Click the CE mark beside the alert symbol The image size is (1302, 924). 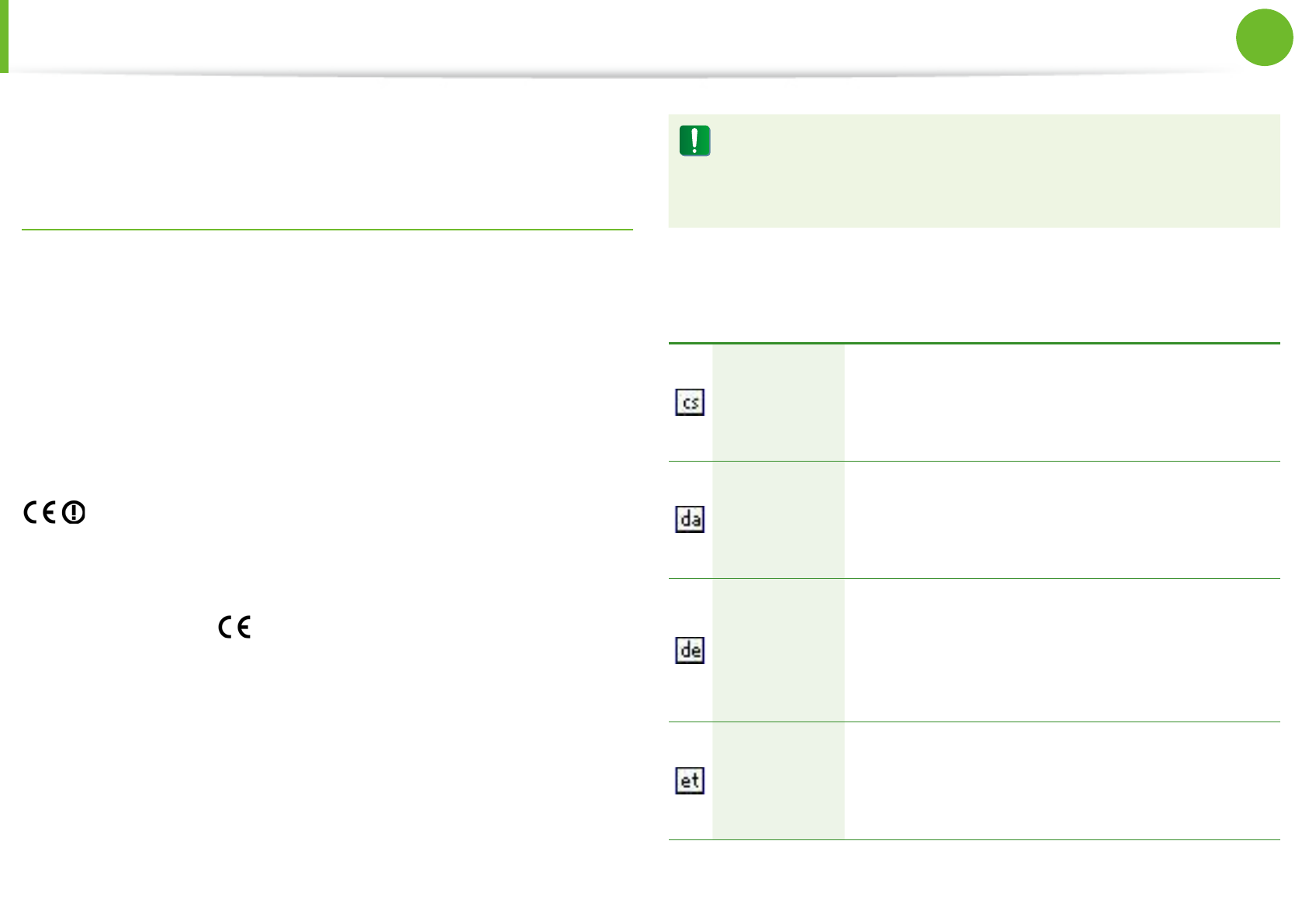40,513
